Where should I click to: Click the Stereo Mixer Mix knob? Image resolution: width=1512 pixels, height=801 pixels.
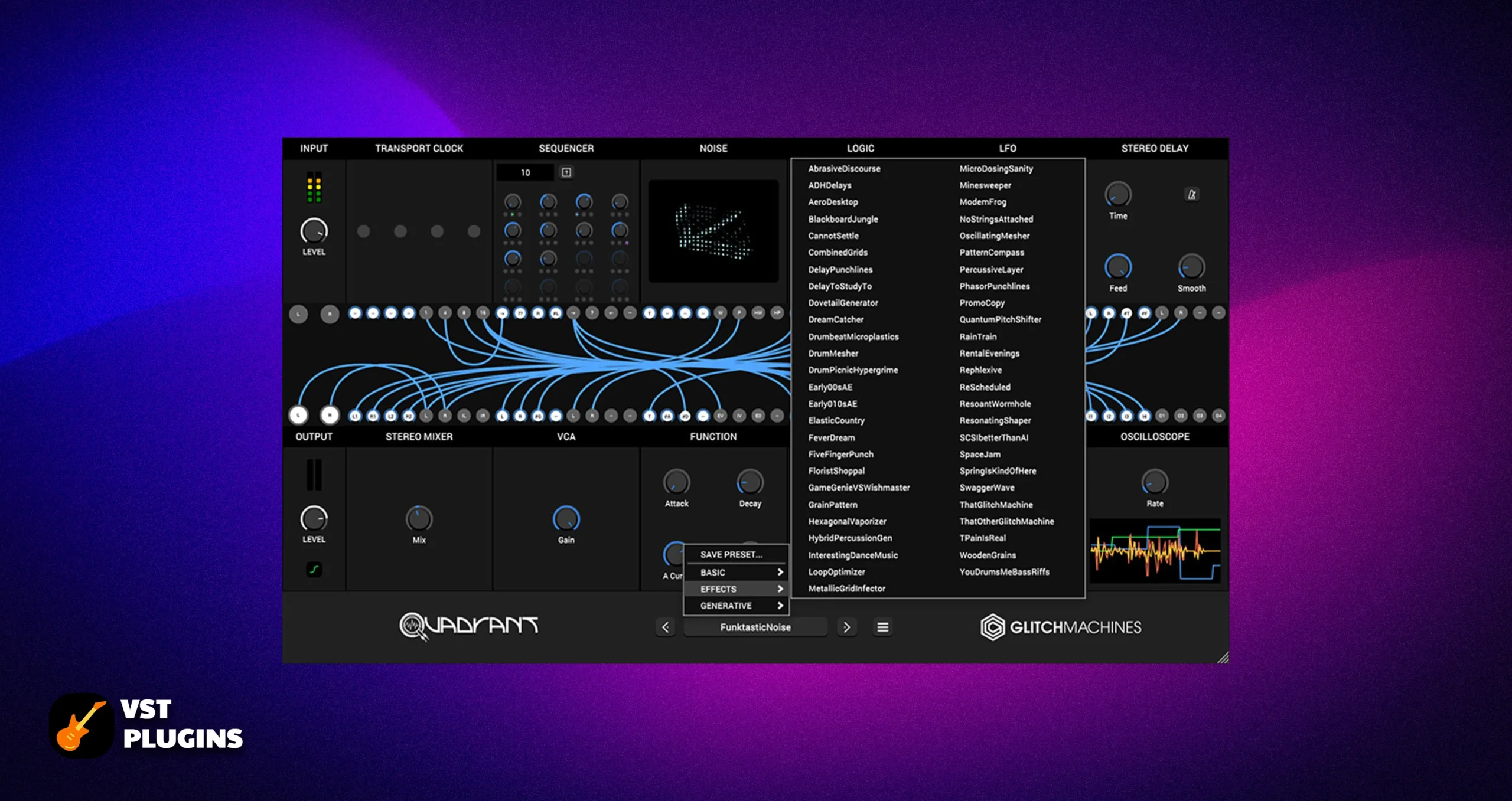pos(419,519)
